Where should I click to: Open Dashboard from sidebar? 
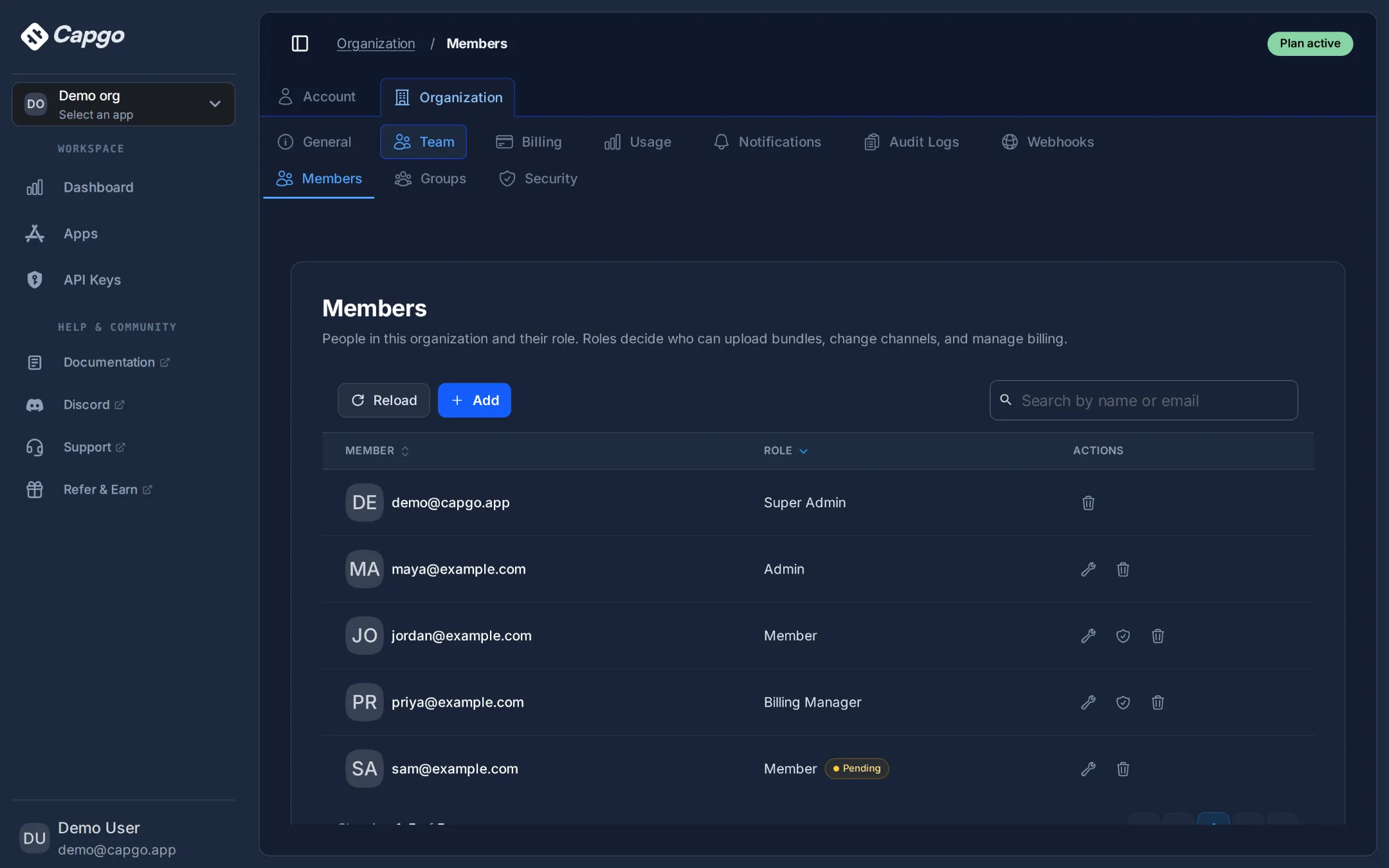point(123,187)
